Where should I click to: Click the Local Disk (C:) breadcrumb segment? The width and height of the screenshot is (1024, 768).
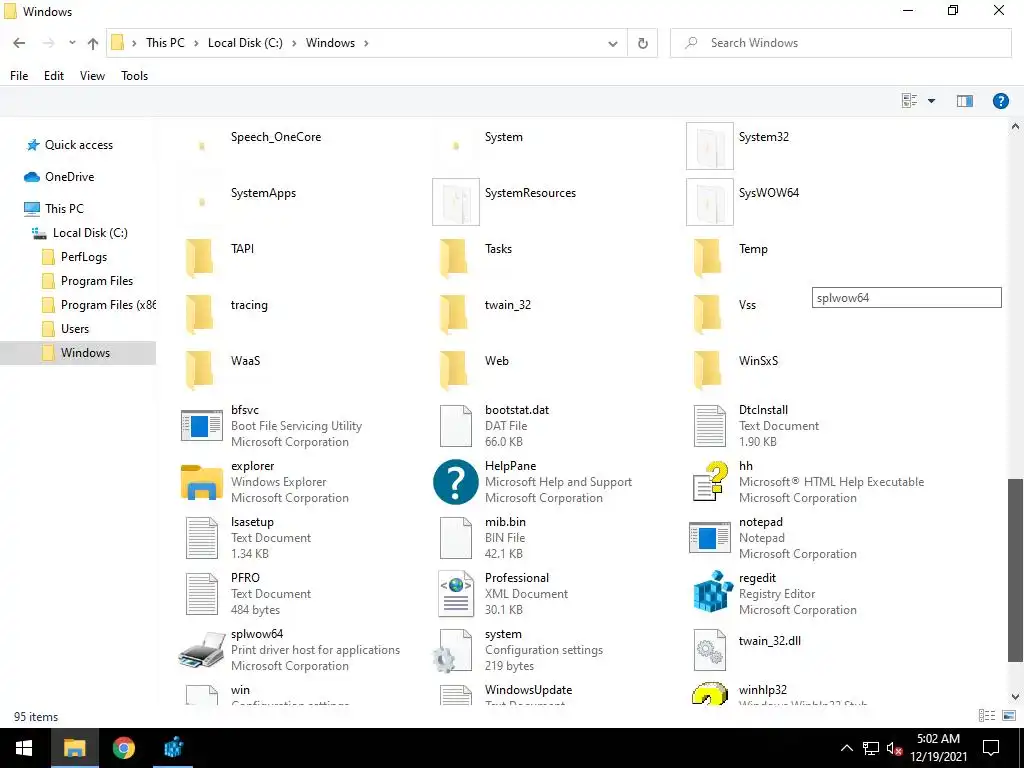click(x=245, y=43)
